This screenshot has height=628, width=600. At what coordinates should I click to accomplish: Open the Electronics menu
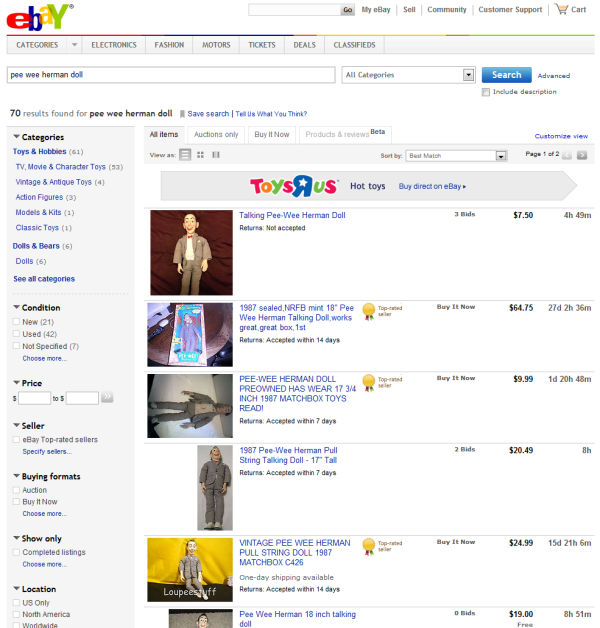[x=114, y=45]
